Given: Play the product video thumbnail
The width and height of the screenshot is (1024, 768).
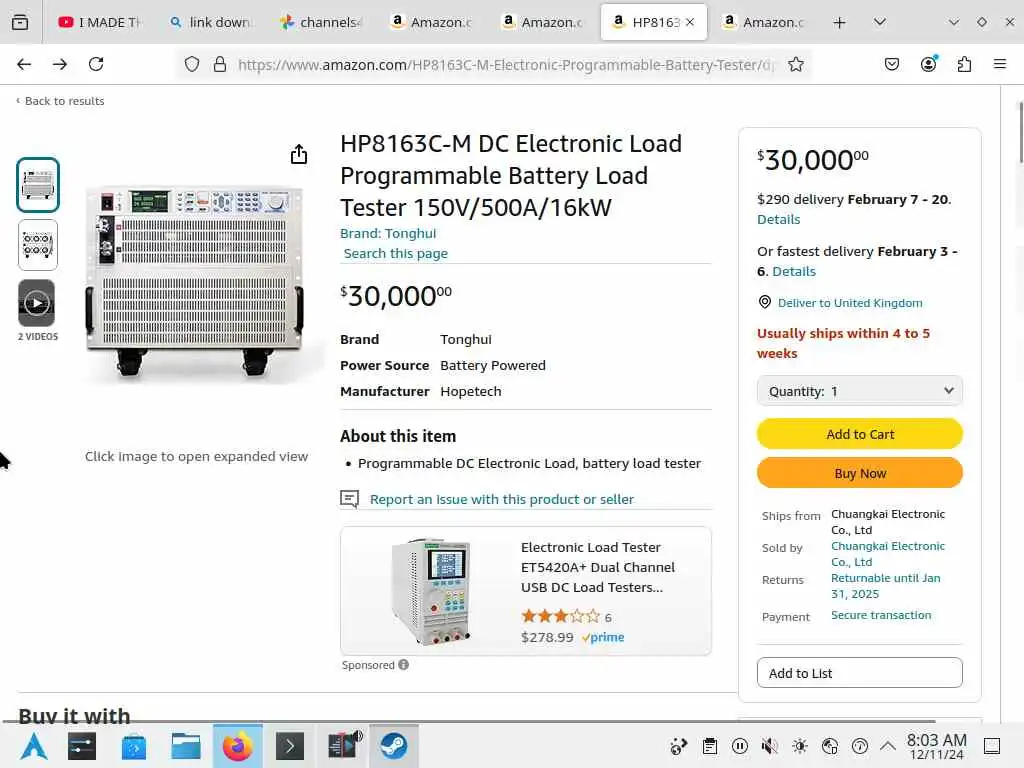Looking at the screenshot, I should [x=37, y=303].
